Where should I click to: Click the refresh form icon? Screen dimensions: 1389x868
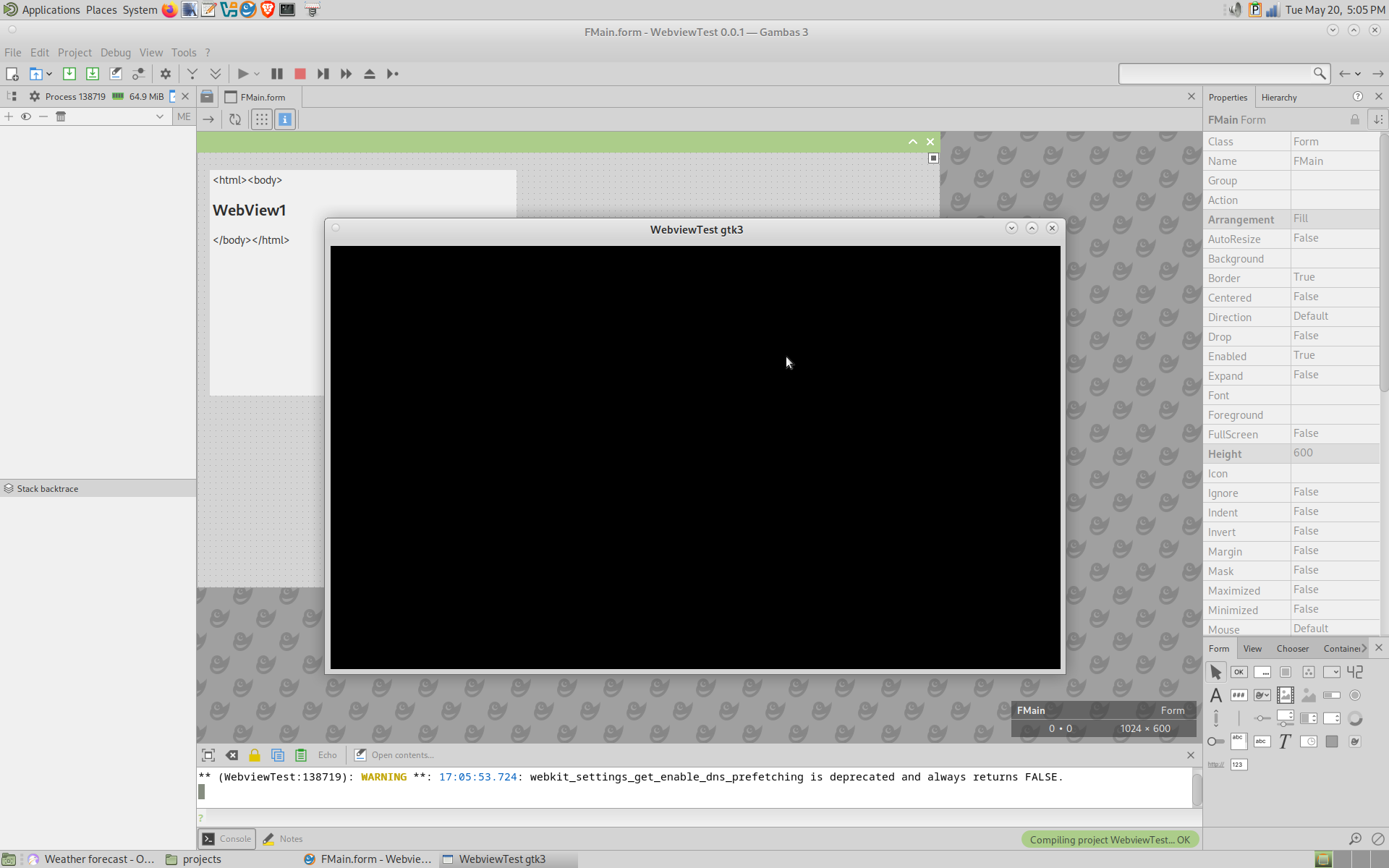[235, 119]
